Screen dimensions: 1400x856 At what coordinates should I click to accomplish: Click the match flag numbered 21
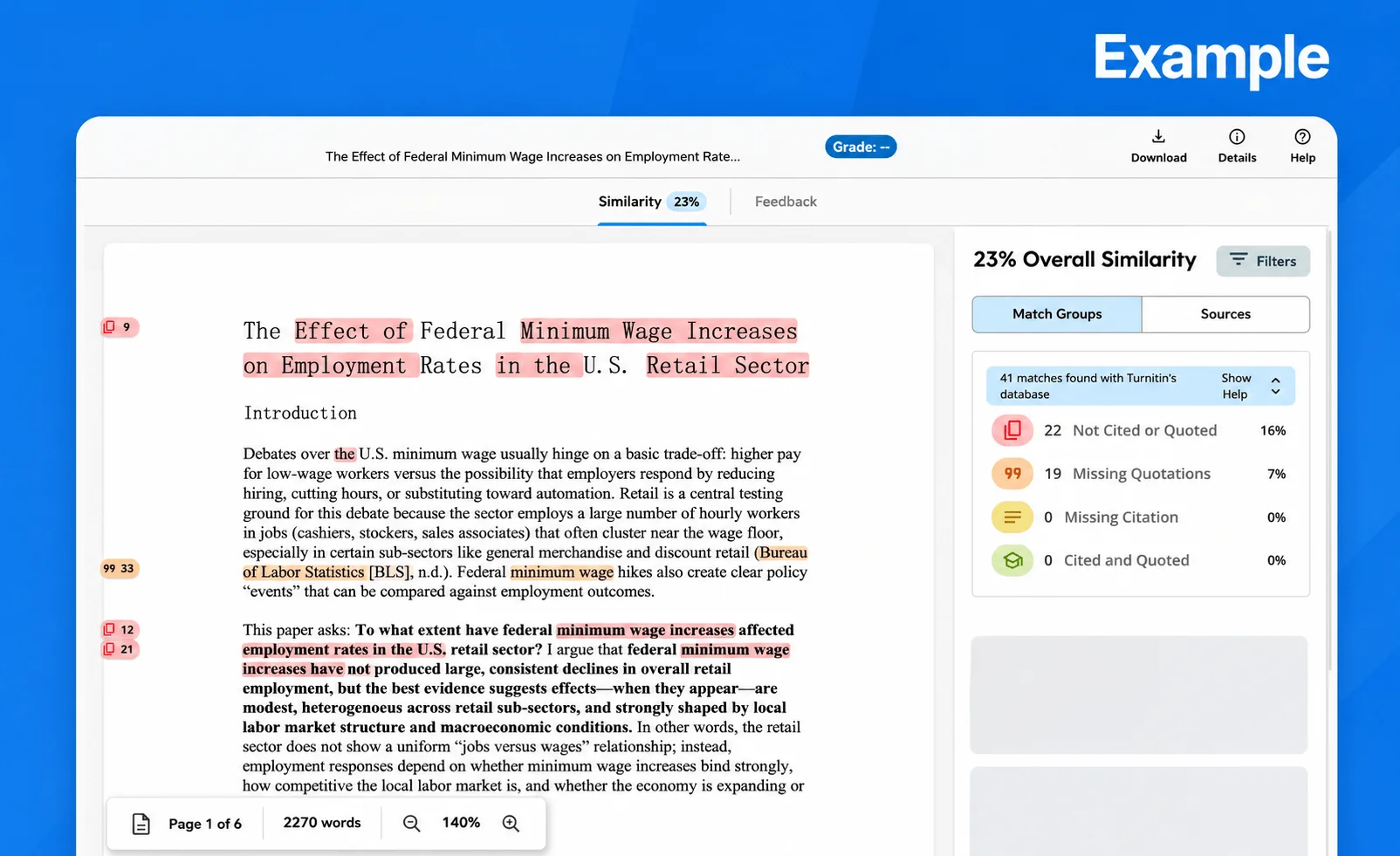[120, 649]
